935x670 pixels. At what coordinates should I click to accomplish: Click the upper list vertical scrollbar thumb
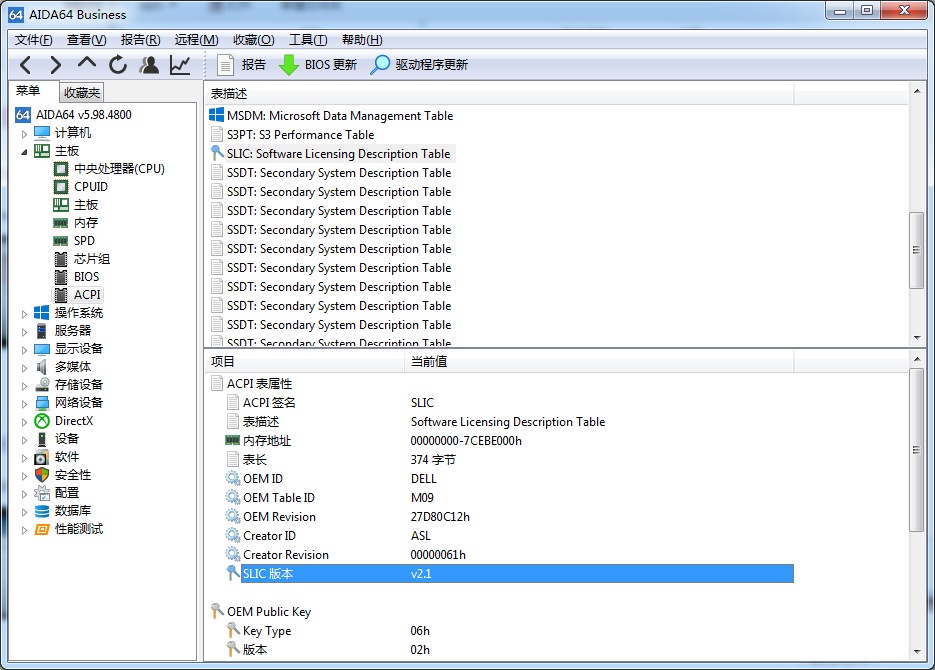(x=916, y=250)
